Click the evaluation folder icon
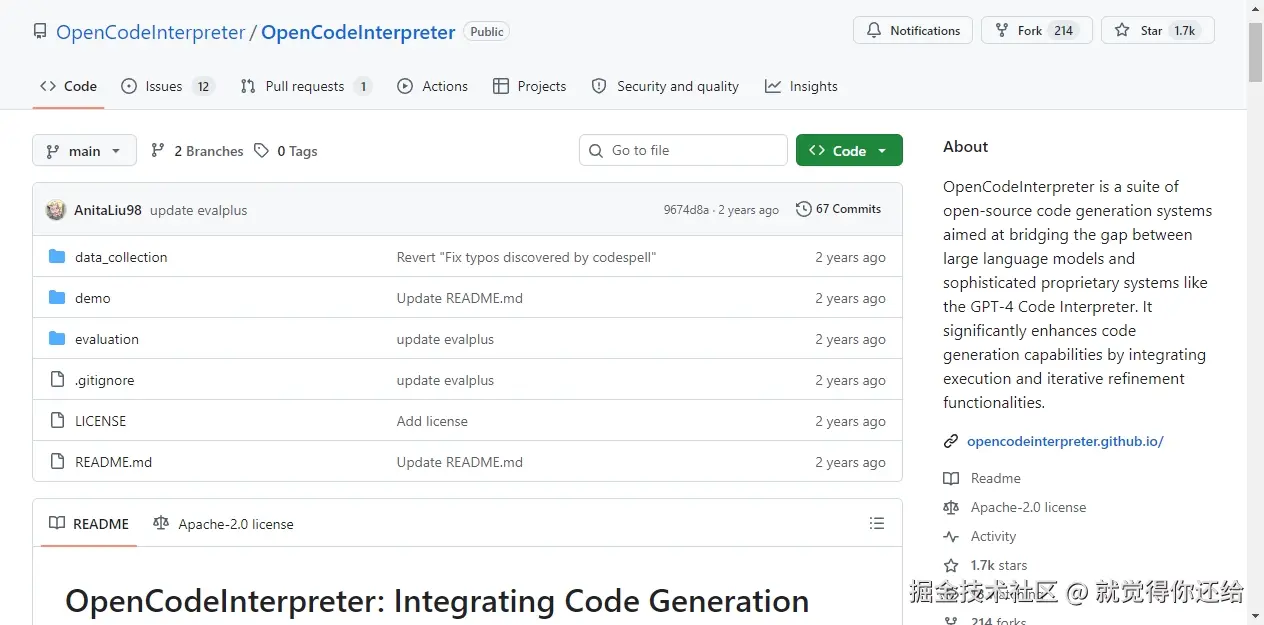This screenshot has width=1264, height=625. point(57,339)
